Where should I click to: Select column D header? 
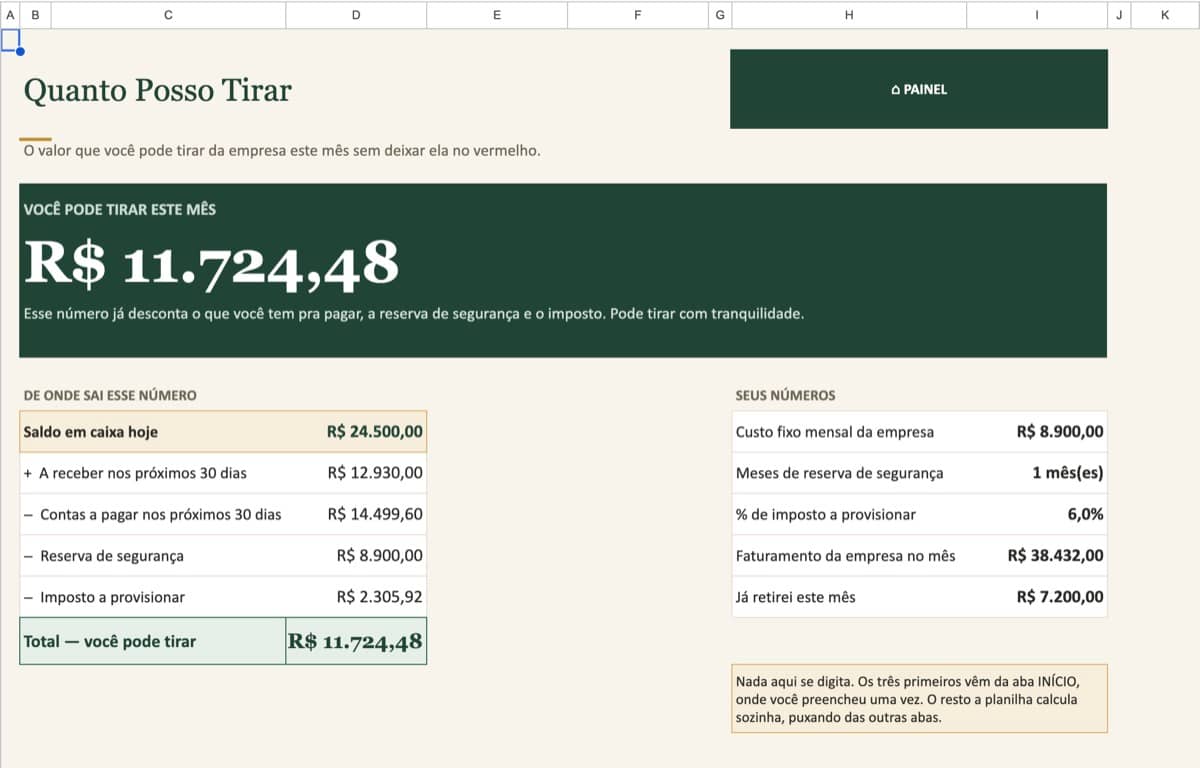coord(356,15)
